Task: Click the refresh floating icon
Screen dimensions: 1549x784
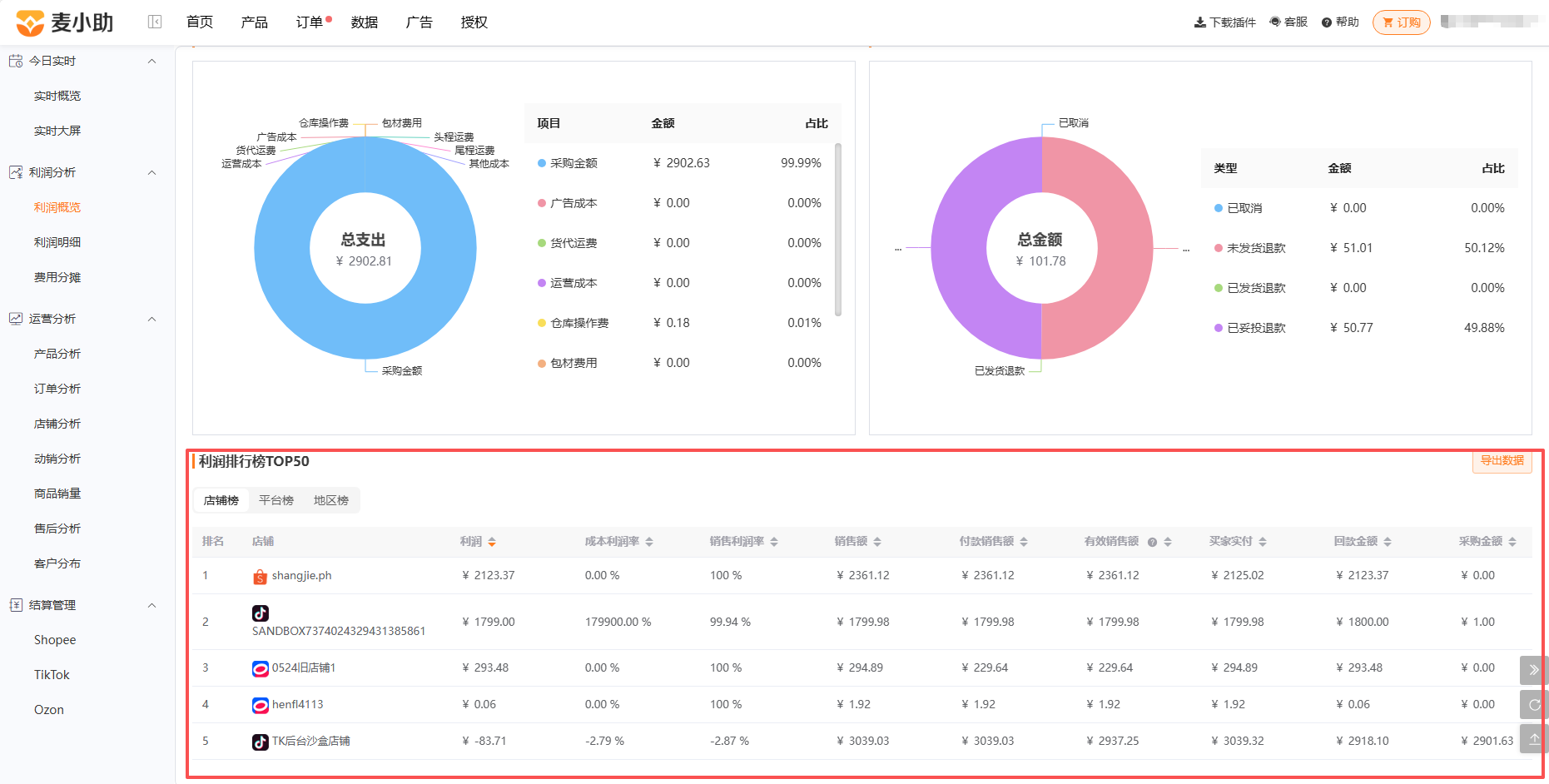Action: pos(1533,704)
